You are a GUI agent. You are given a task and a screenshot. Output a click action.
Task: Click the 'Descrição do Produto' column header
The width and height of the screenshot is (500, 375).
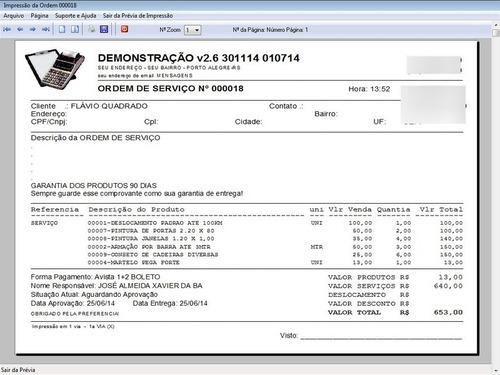pyautogui.click(x=136, y=210)
